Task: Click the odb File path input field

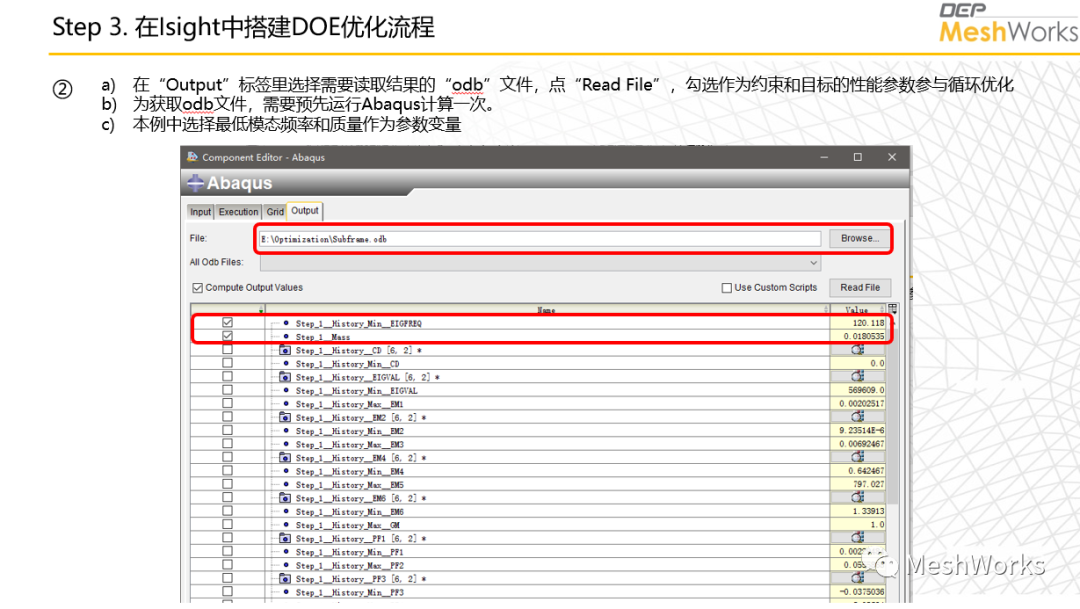Action: 540,239
